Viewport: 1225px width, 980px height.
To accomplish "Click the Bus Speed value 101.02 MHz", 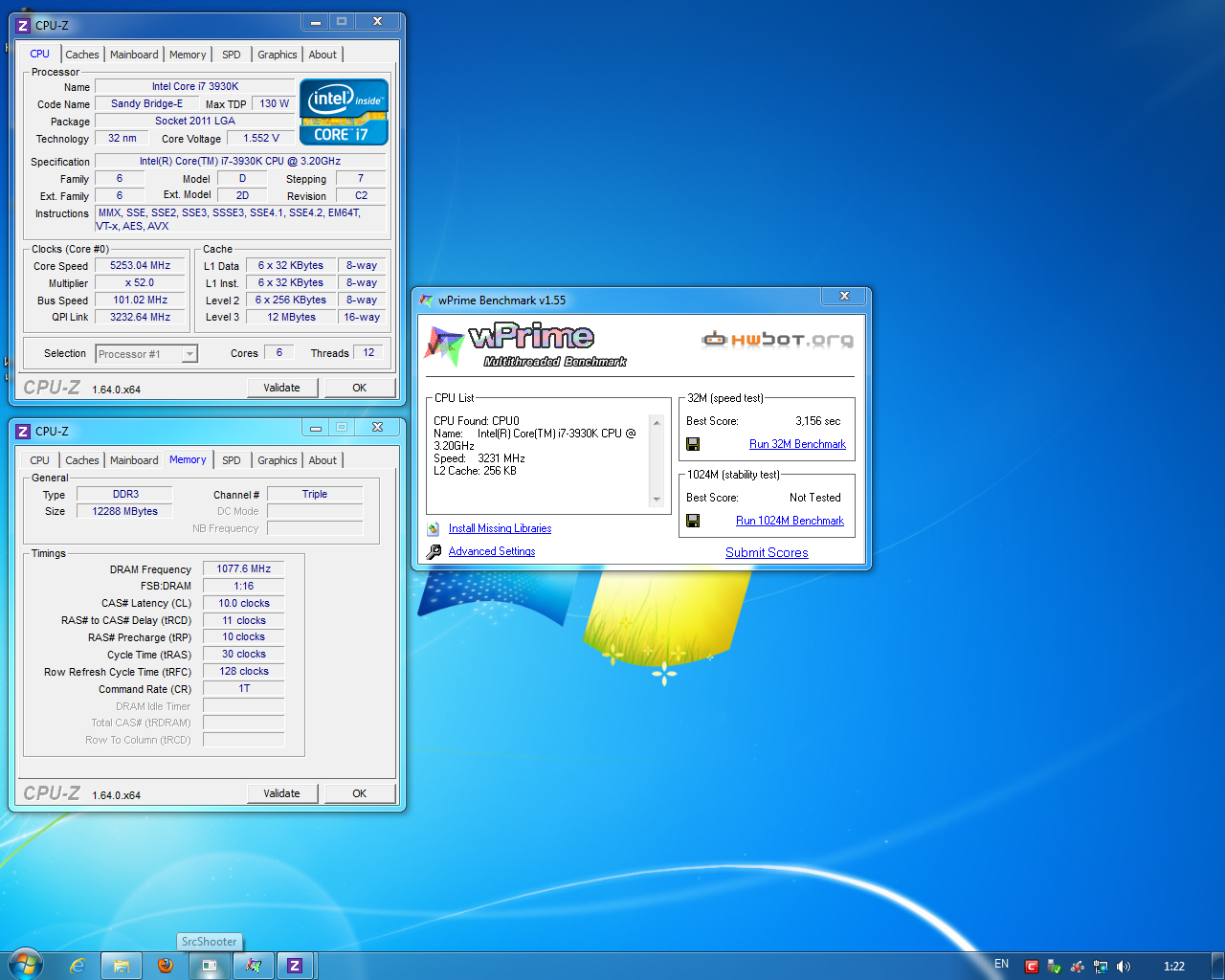I will click(140, 301).
